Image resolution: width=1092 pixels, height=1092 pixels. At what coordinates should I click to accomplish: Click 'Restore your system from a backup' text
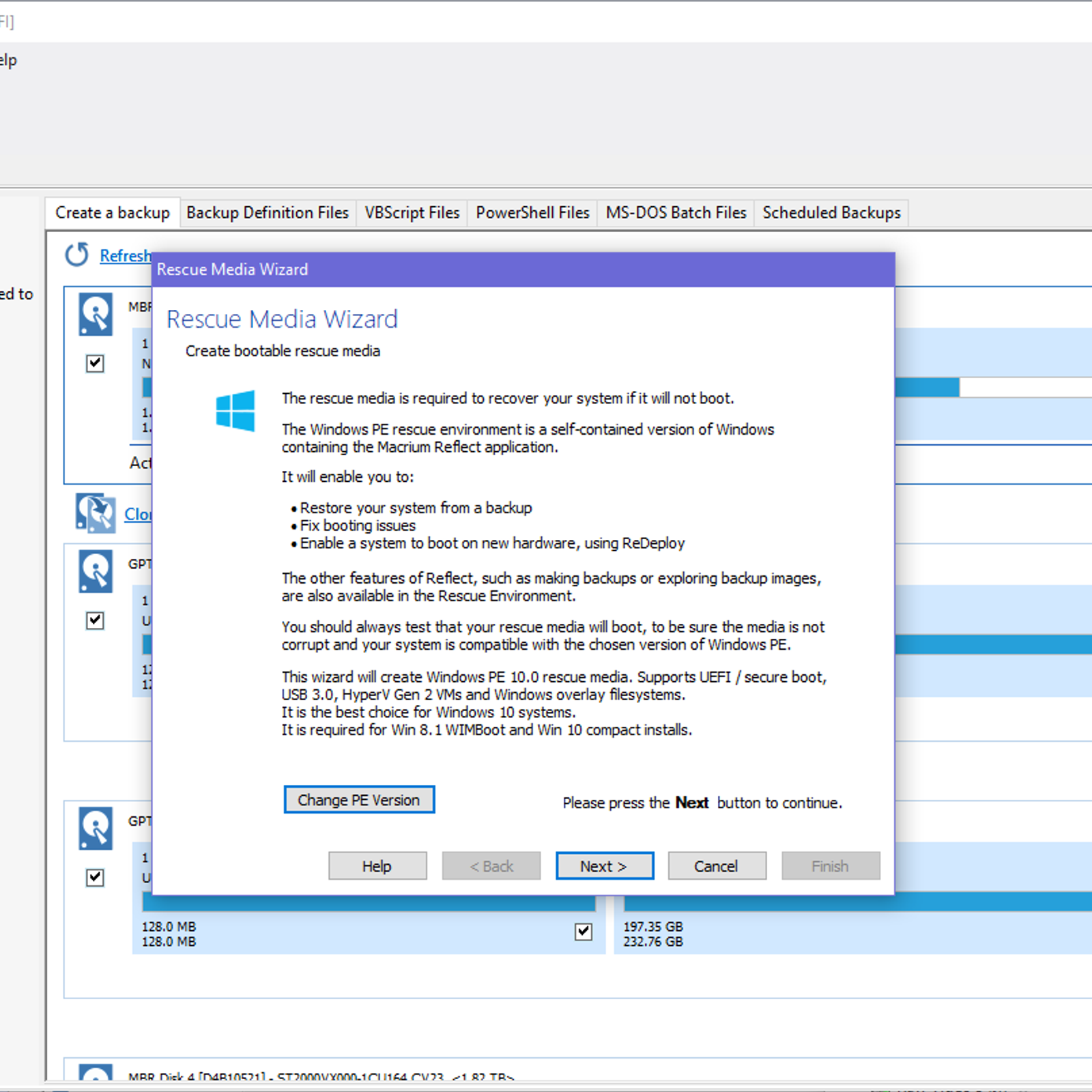(x=416, y=508)
